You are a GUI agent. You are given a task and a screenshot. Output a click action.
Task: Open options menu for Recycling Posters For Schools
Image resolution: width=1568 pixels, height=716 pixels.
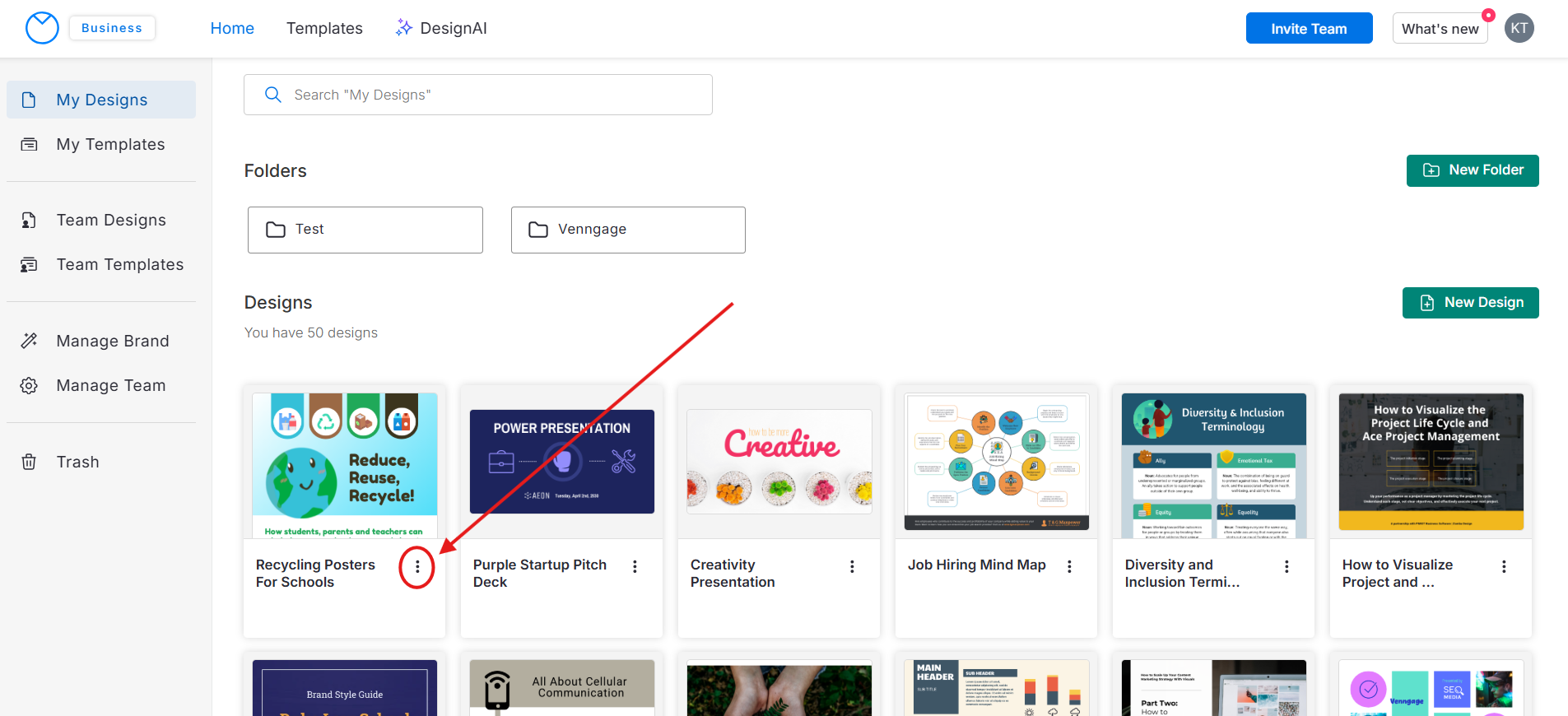tap(417, 566)
